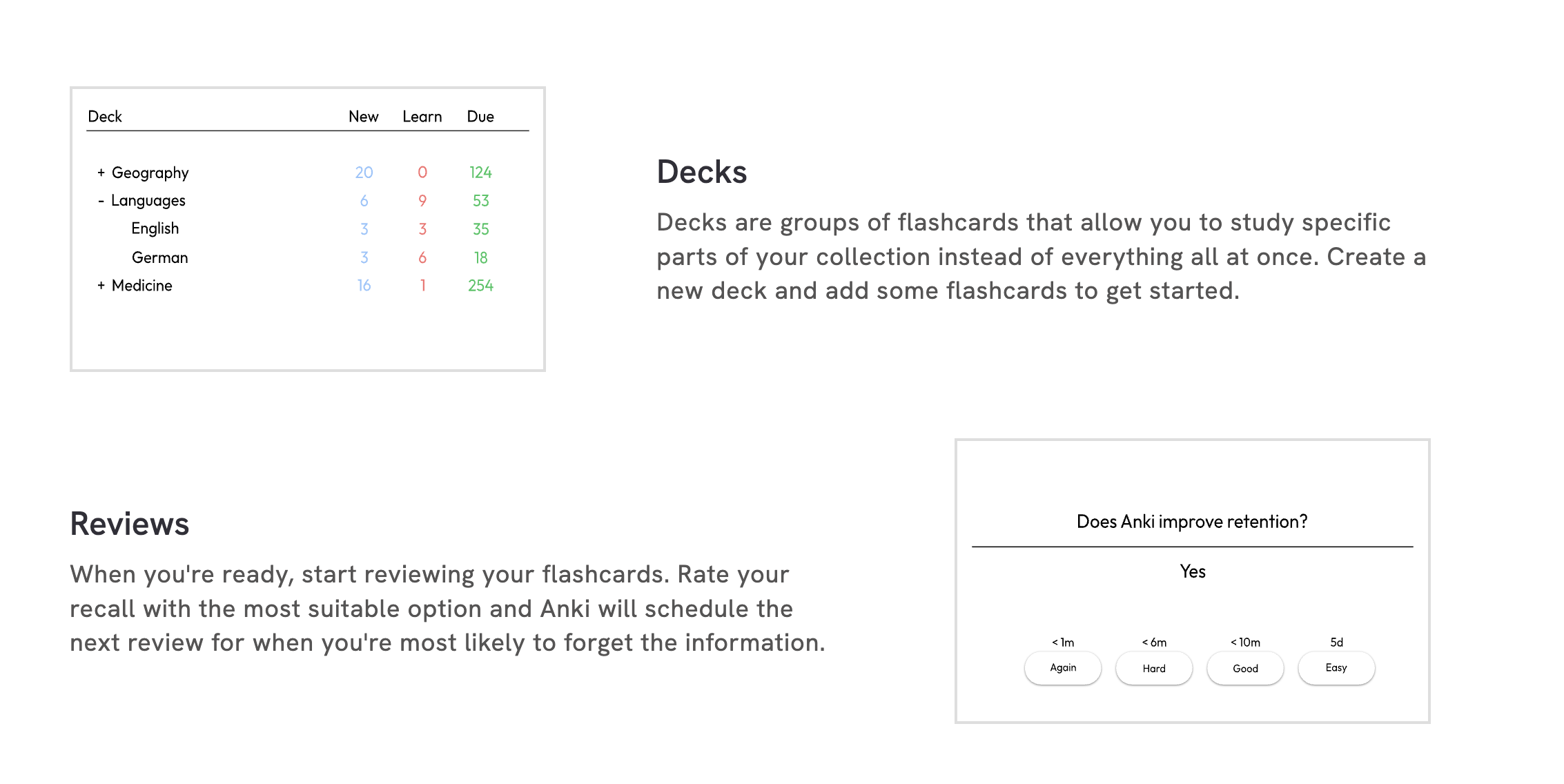Expand the Medicine deck plus sign
Screen dimensions: 1564x784
click(101, 286)
